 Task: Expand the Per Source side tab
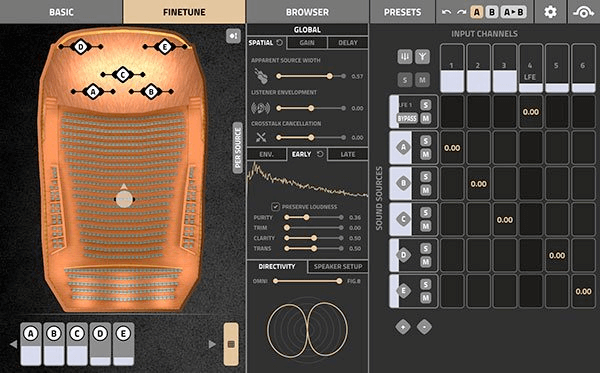tap(238, 148)
